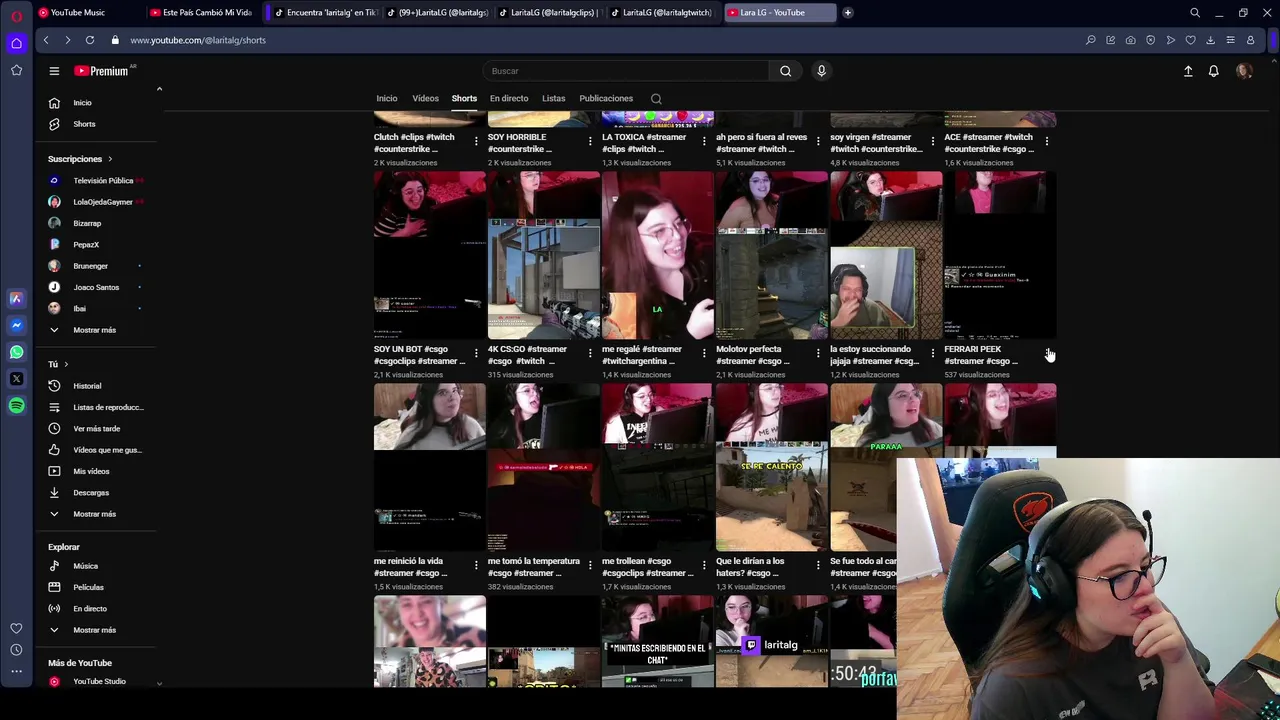The image size is (1280, 720).
Task: Open Descargas in sidebar
Action: 90,493
